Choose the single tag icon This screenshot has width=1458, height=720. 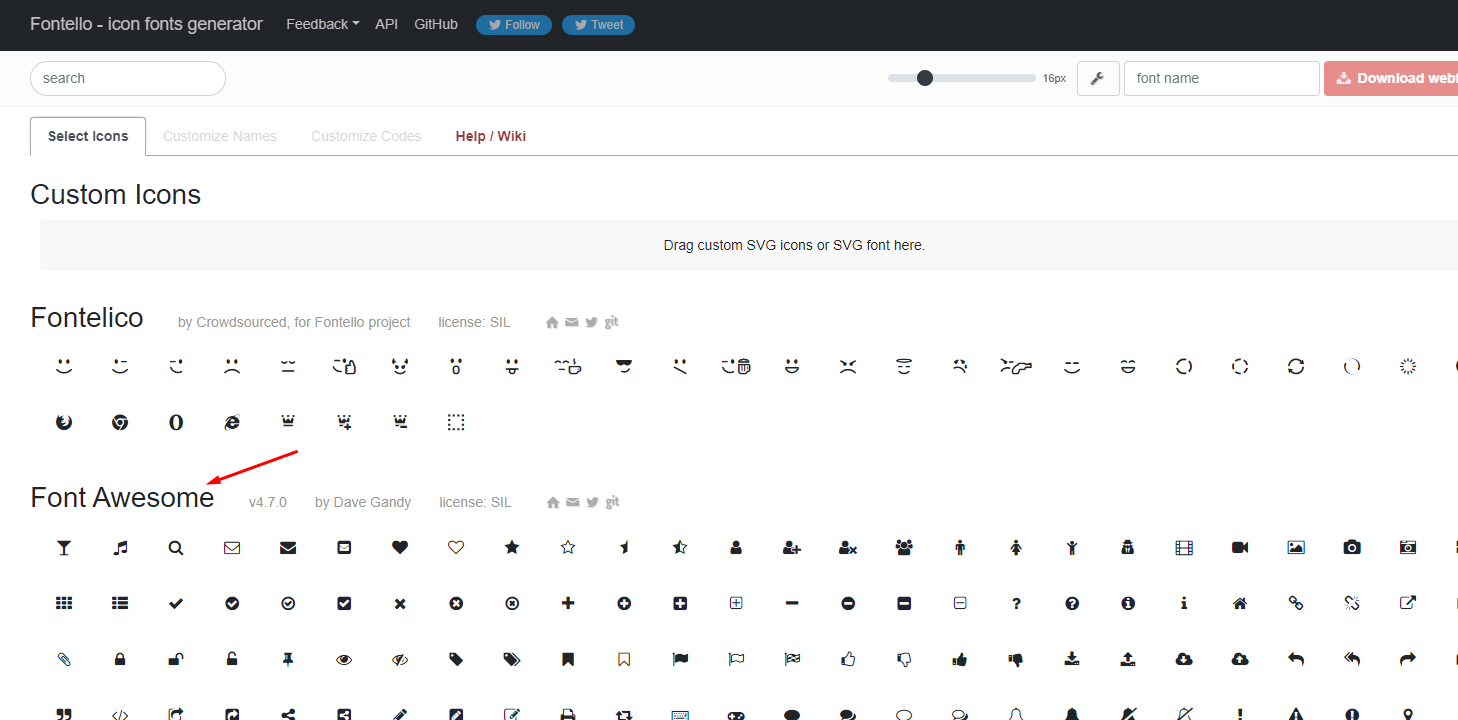point(456,659)
